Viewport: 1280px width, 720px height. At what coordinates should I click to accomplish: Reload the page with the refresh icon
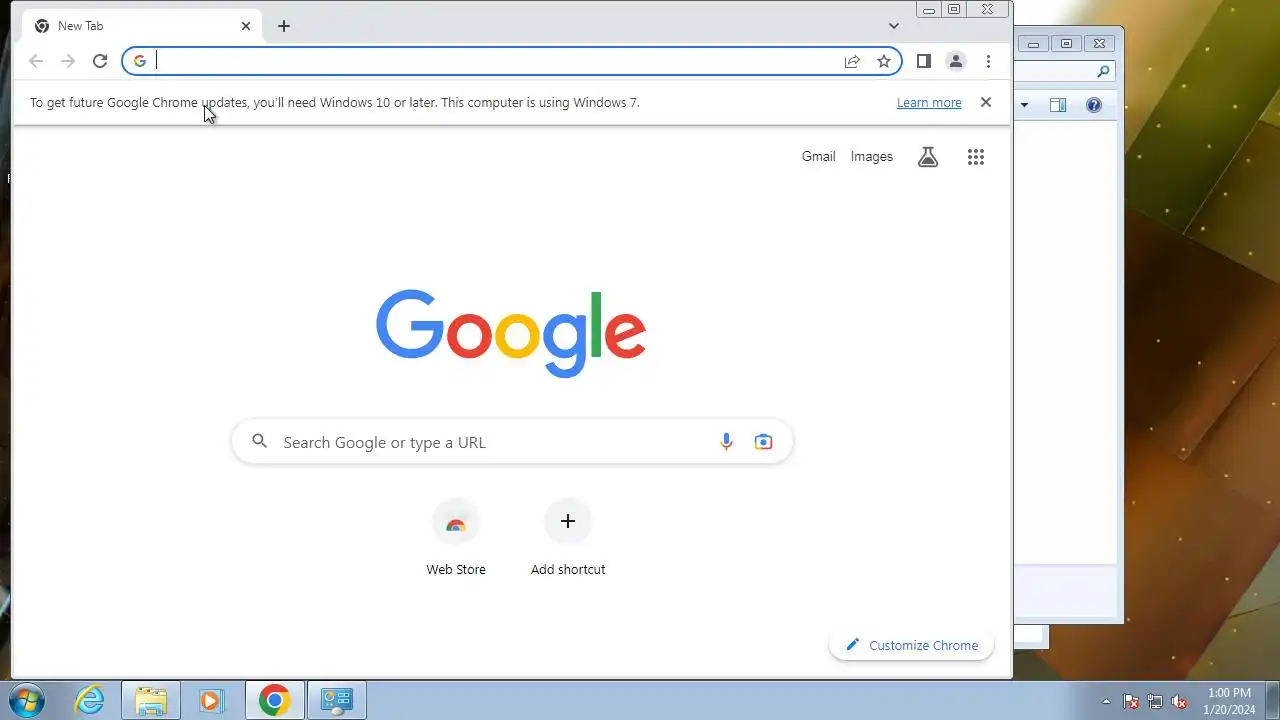100,61
